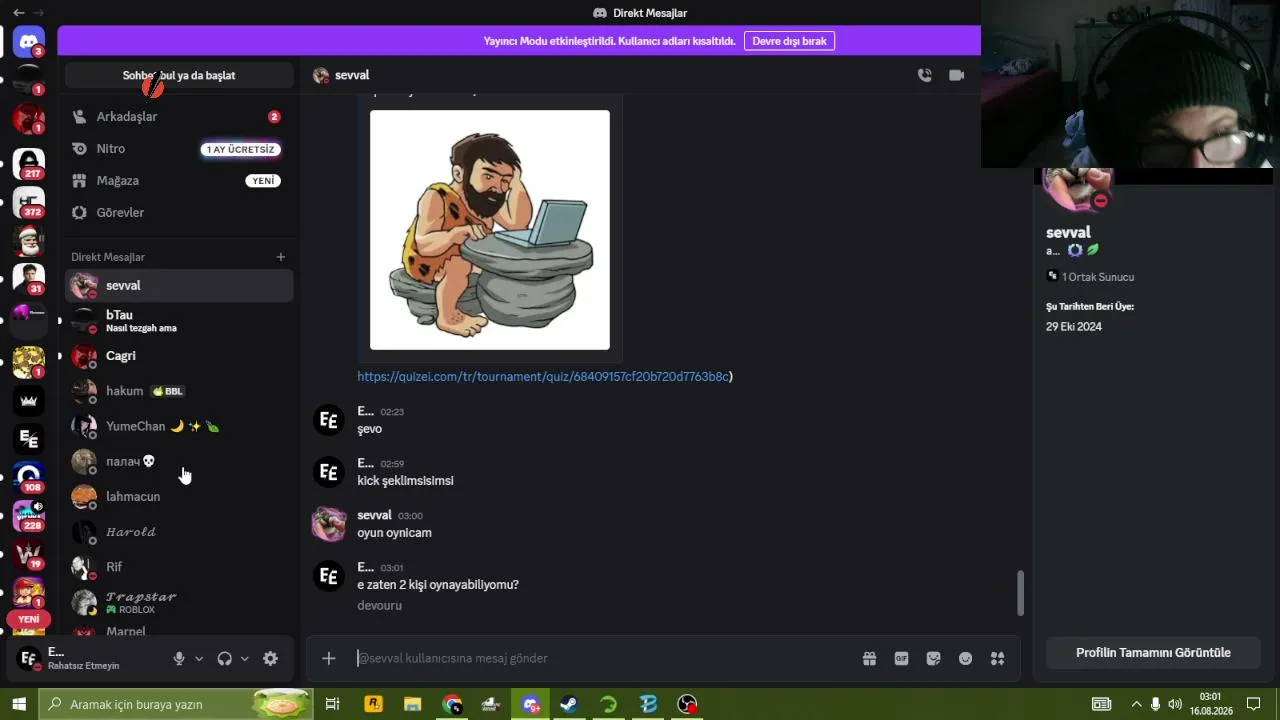The width and height of the screenshot is (1280, 720).
Task: Open the caveman laptop image
Action: point(490,230)
